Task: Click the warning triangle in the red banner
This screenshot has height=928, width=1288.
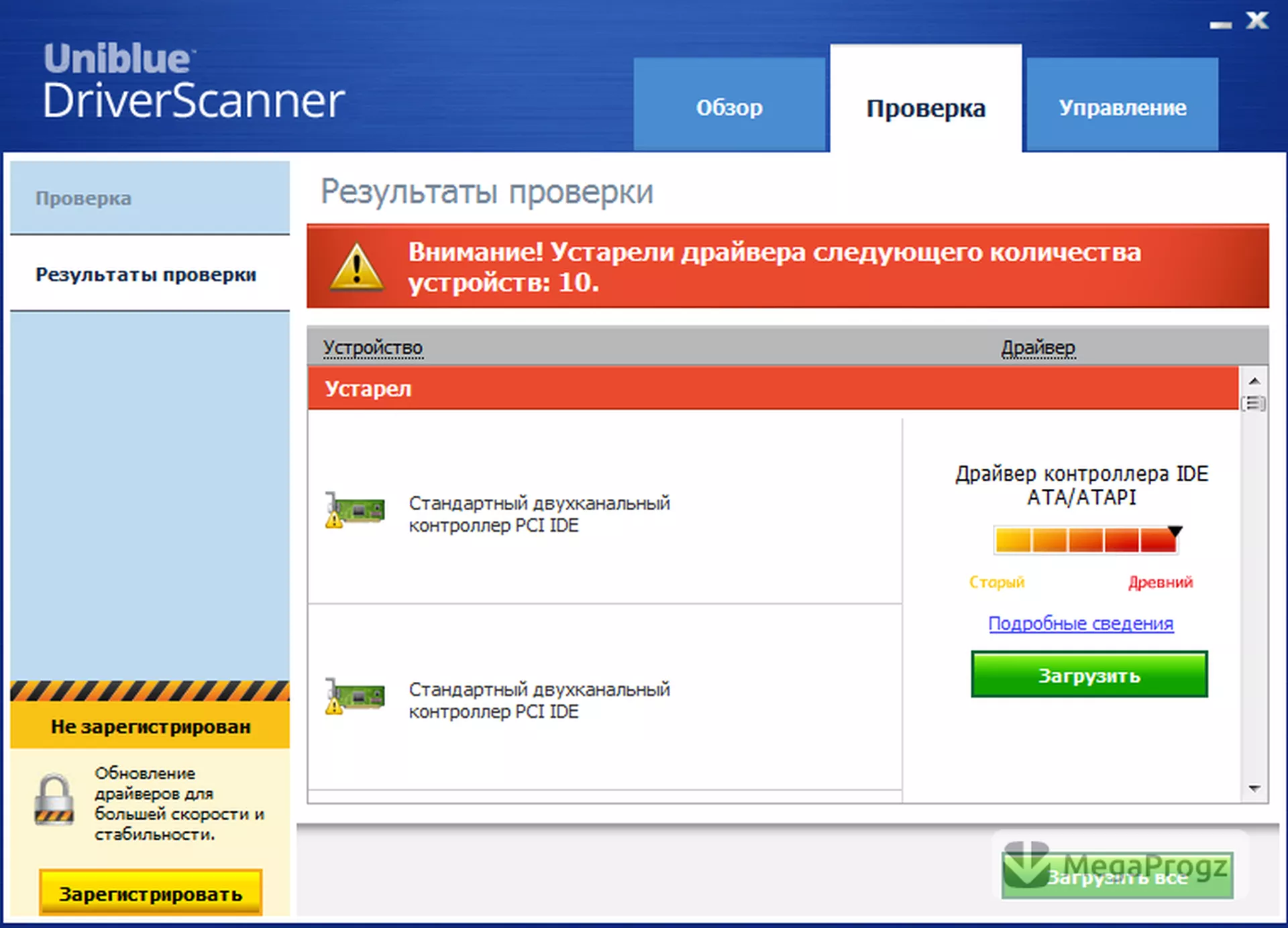Action: coord(357,267)
